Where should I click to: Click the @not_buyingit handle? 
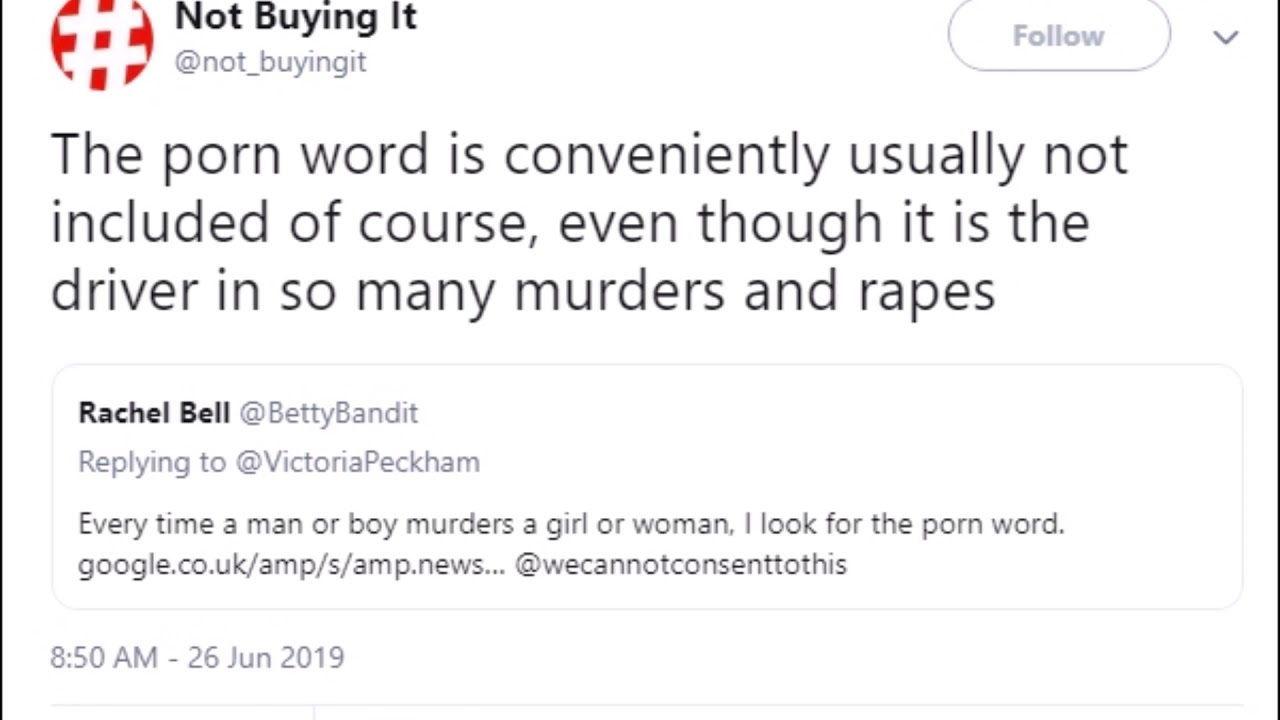click(270, 62)
